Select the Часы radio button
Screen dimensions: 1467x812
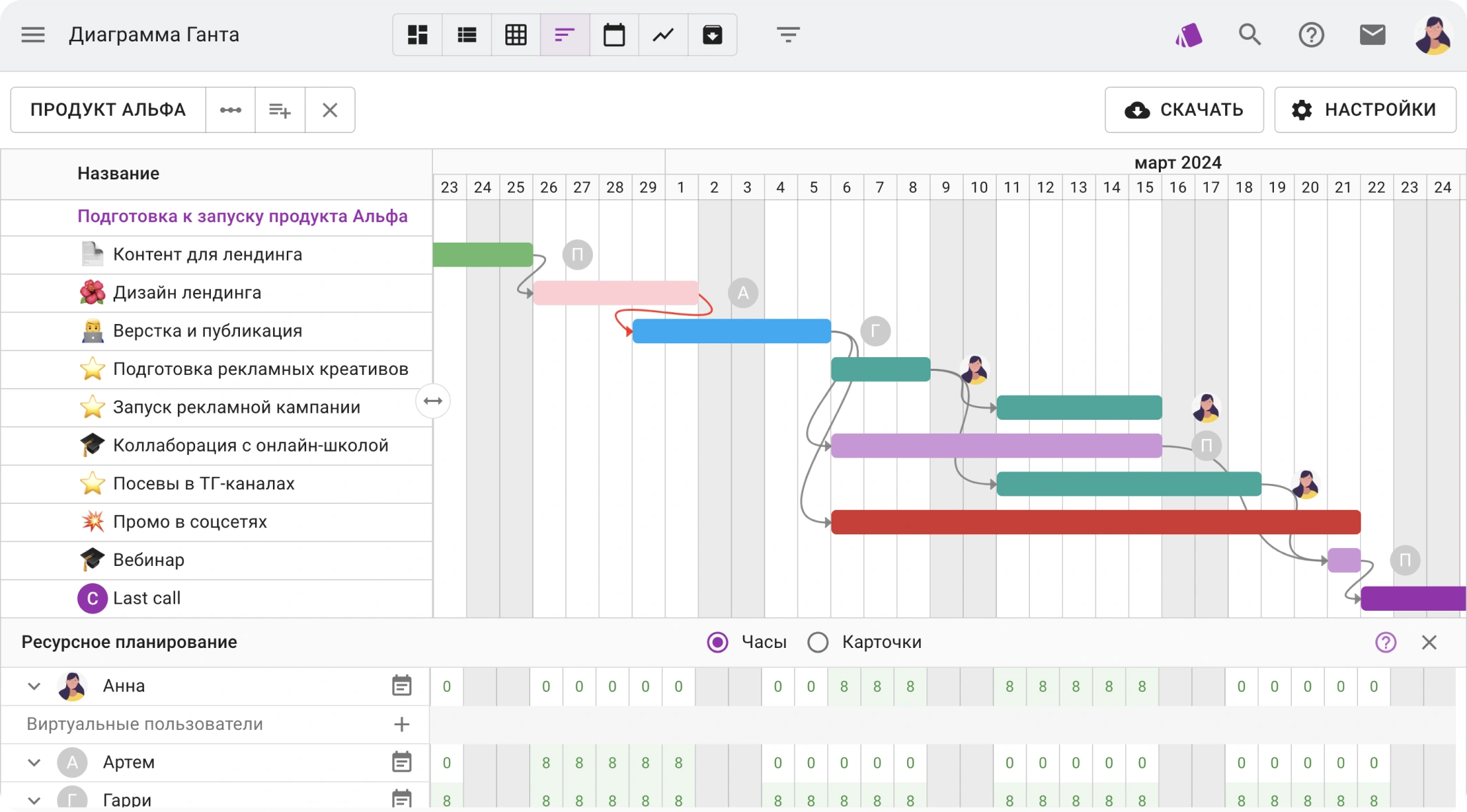click(718, 642)
